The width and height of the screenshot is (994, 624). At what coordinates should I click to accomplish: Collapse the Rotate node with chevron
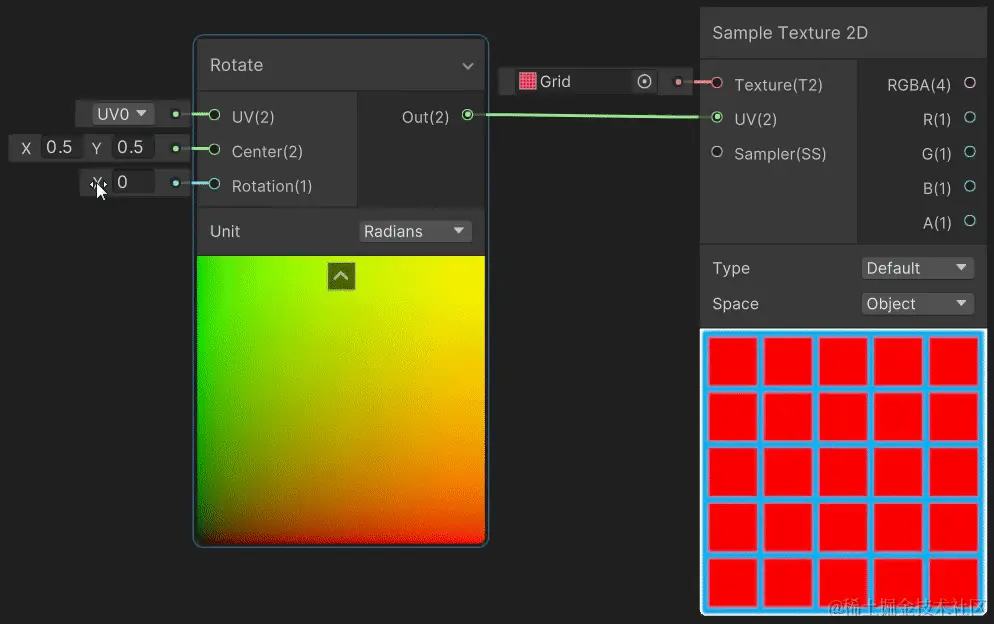coord(468,66)
